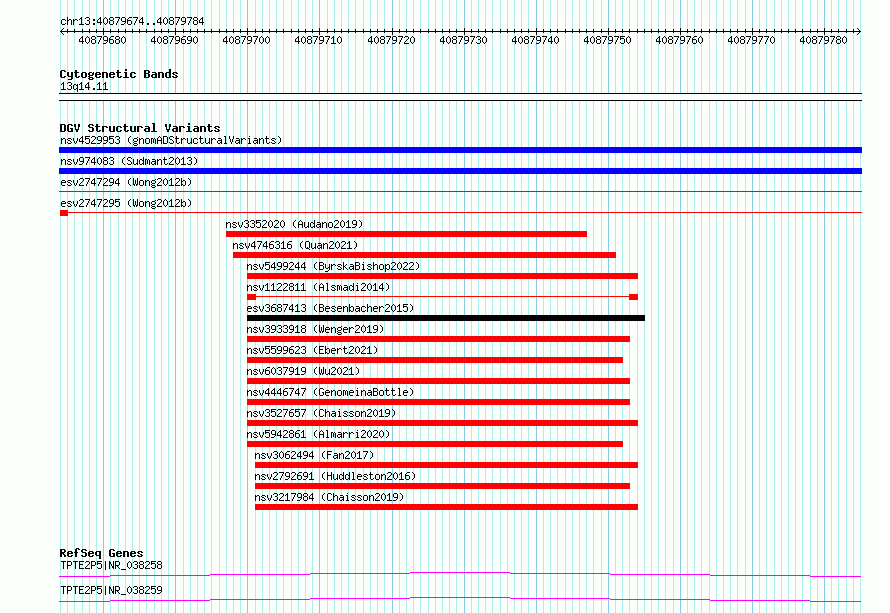The width and height of the screenshot is (890, 613).
Task: Click the RefSeq Genes track heading
Action: click(x=101, y=553)
